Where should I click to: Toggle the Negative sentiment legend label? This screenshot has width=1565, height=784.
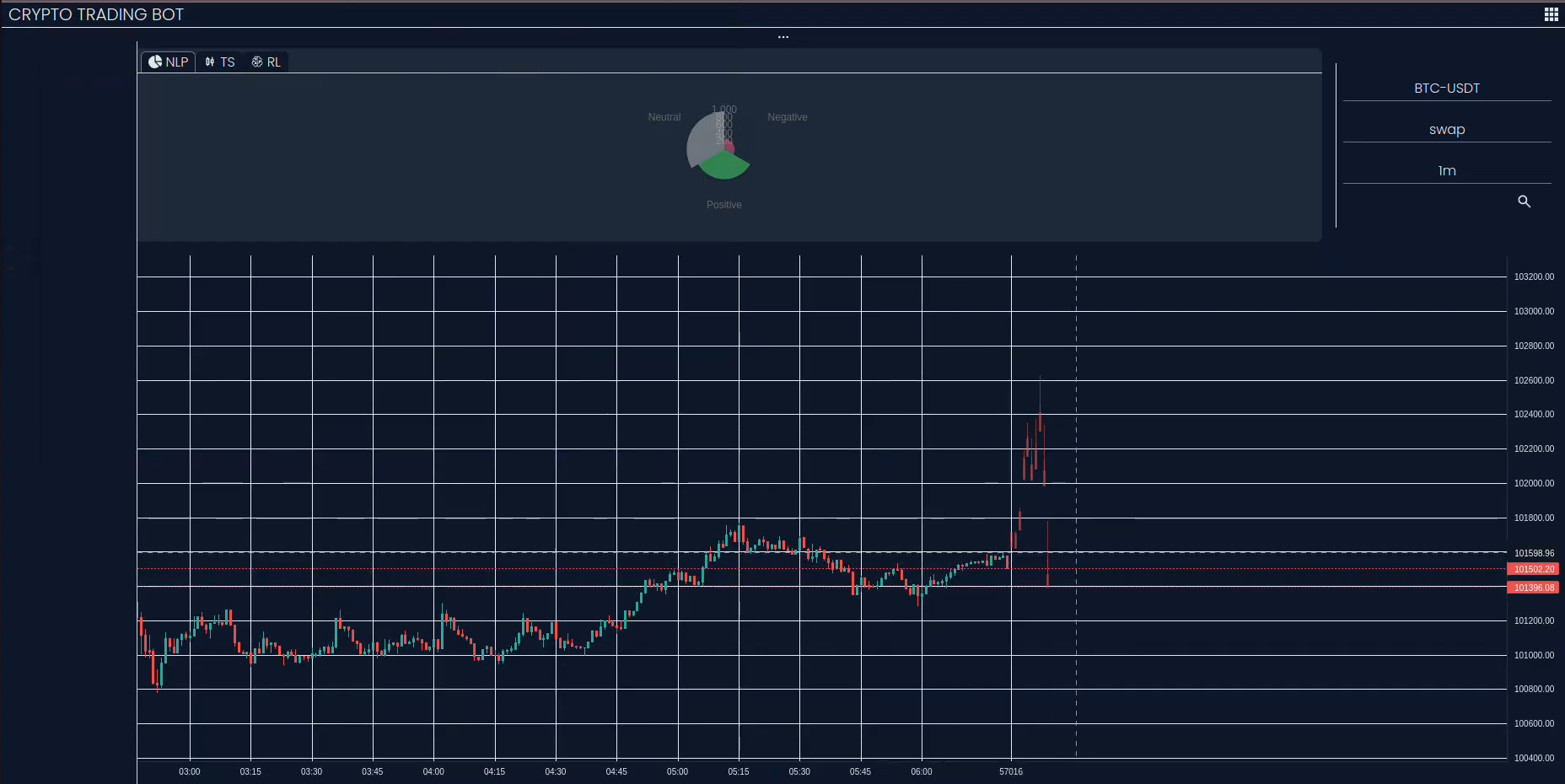(x=787, y=117)
